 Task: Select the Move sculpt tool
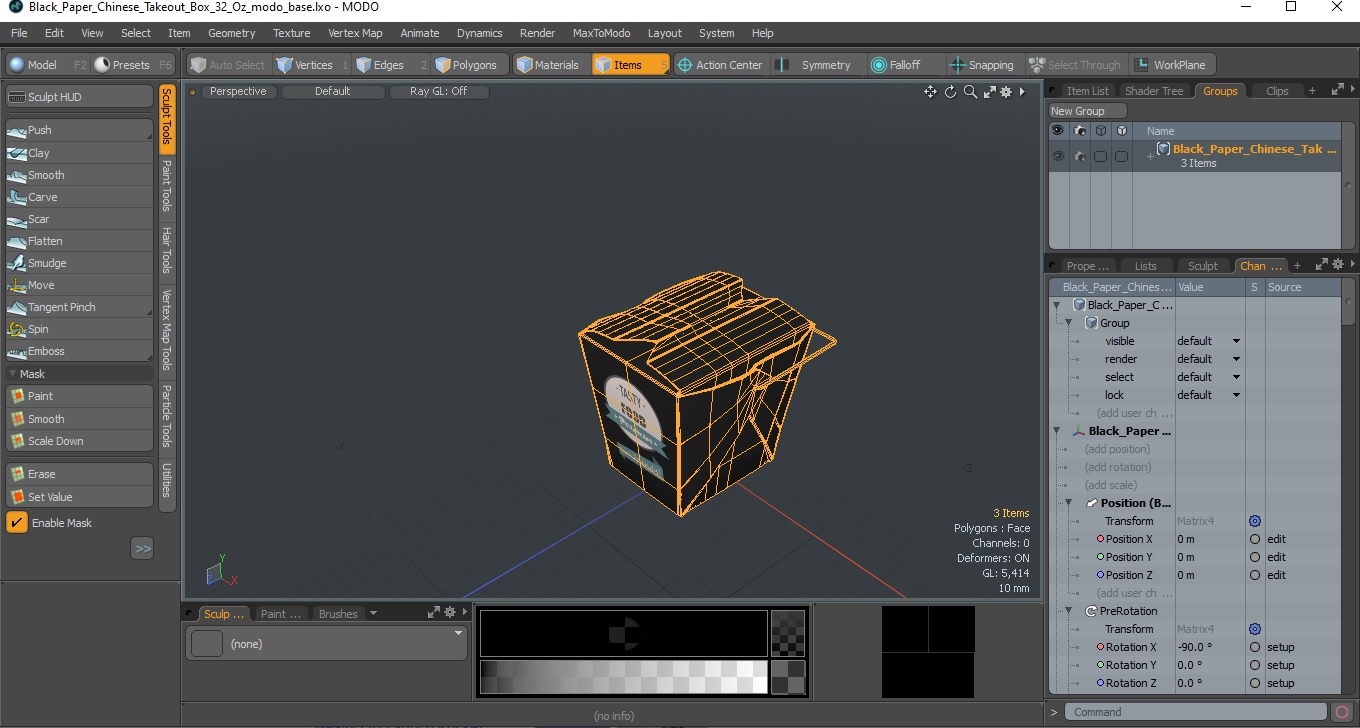pos(80,285)
